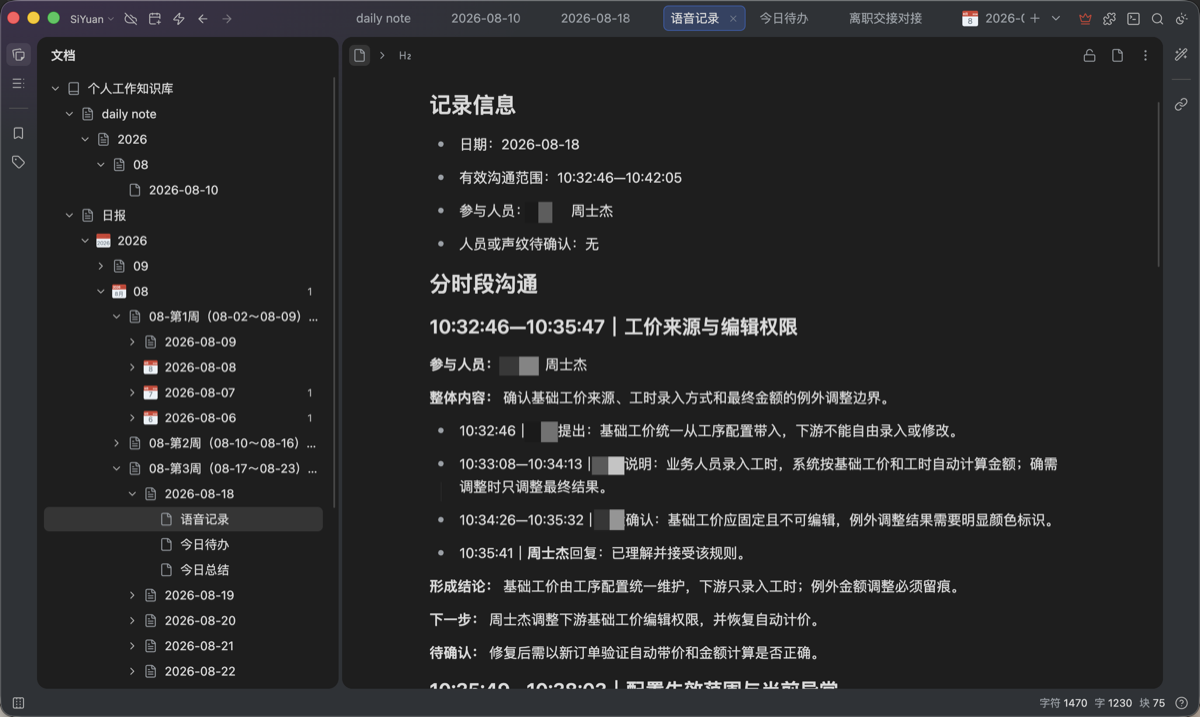The image size is (1200, 717).
Task: Click the cloud sync disabled icon
Action: point(131,19)
